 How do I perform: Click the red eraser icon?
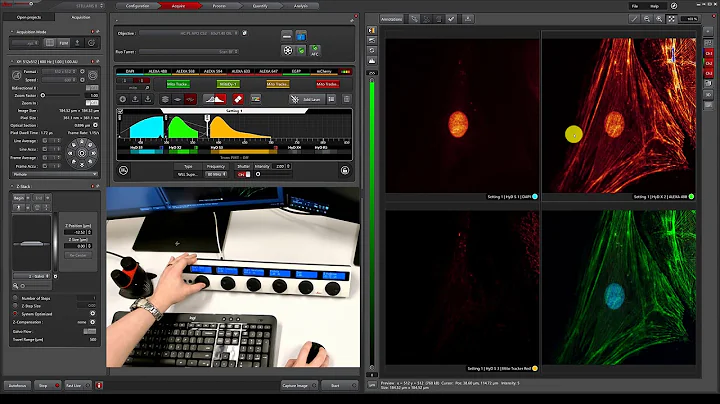238,99
